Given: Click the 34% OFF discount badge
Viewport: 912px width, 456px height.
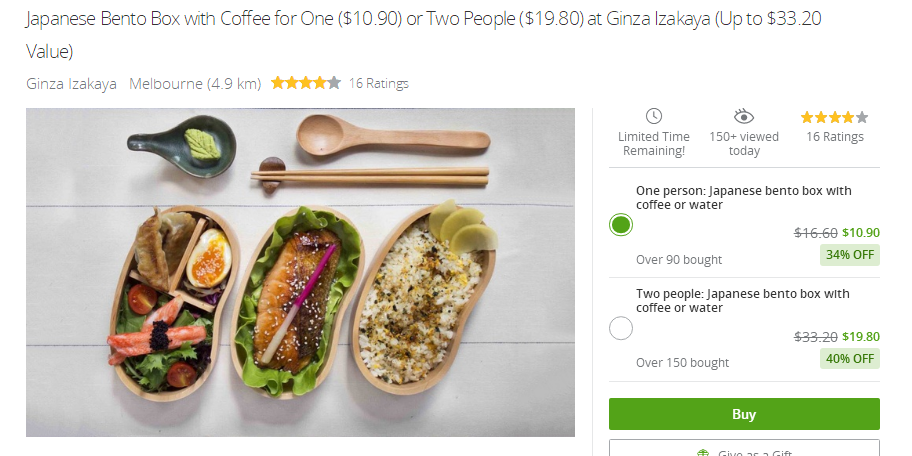Looking at the screenshot, I should 850,255.
